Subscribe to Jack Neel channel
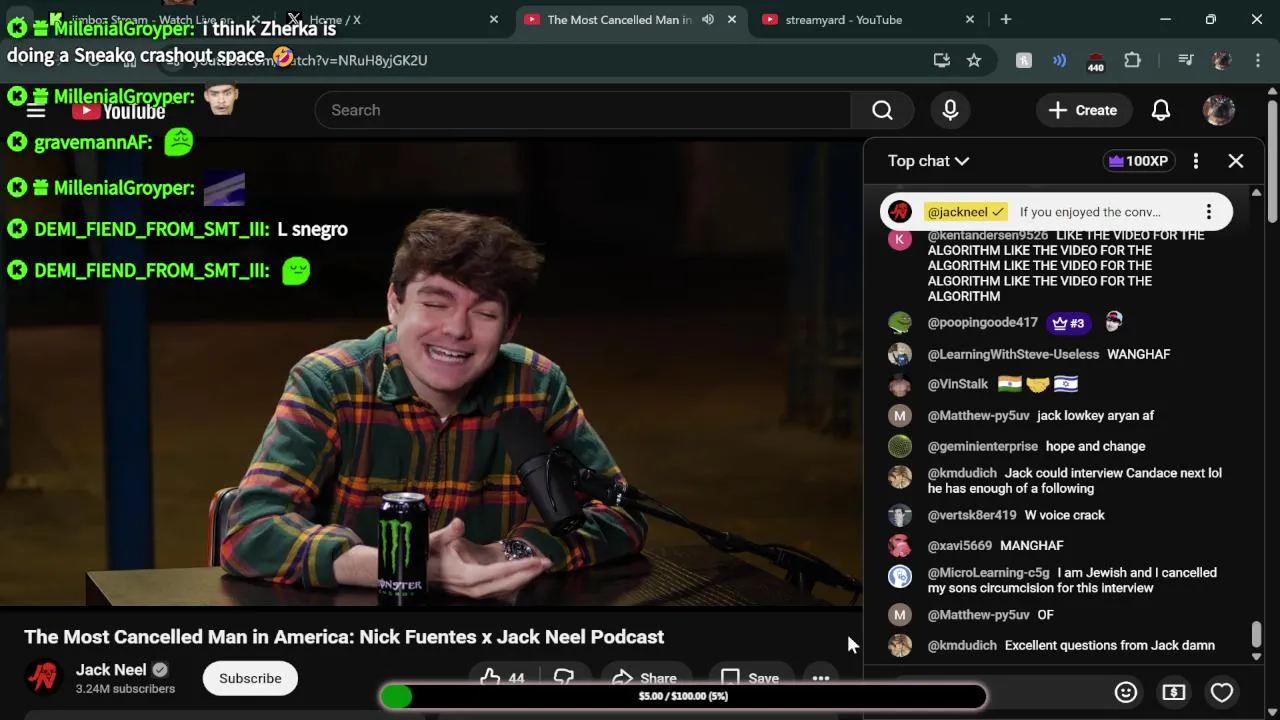Viewport: 1280px width, 720px height. click(x=250, y=678)
